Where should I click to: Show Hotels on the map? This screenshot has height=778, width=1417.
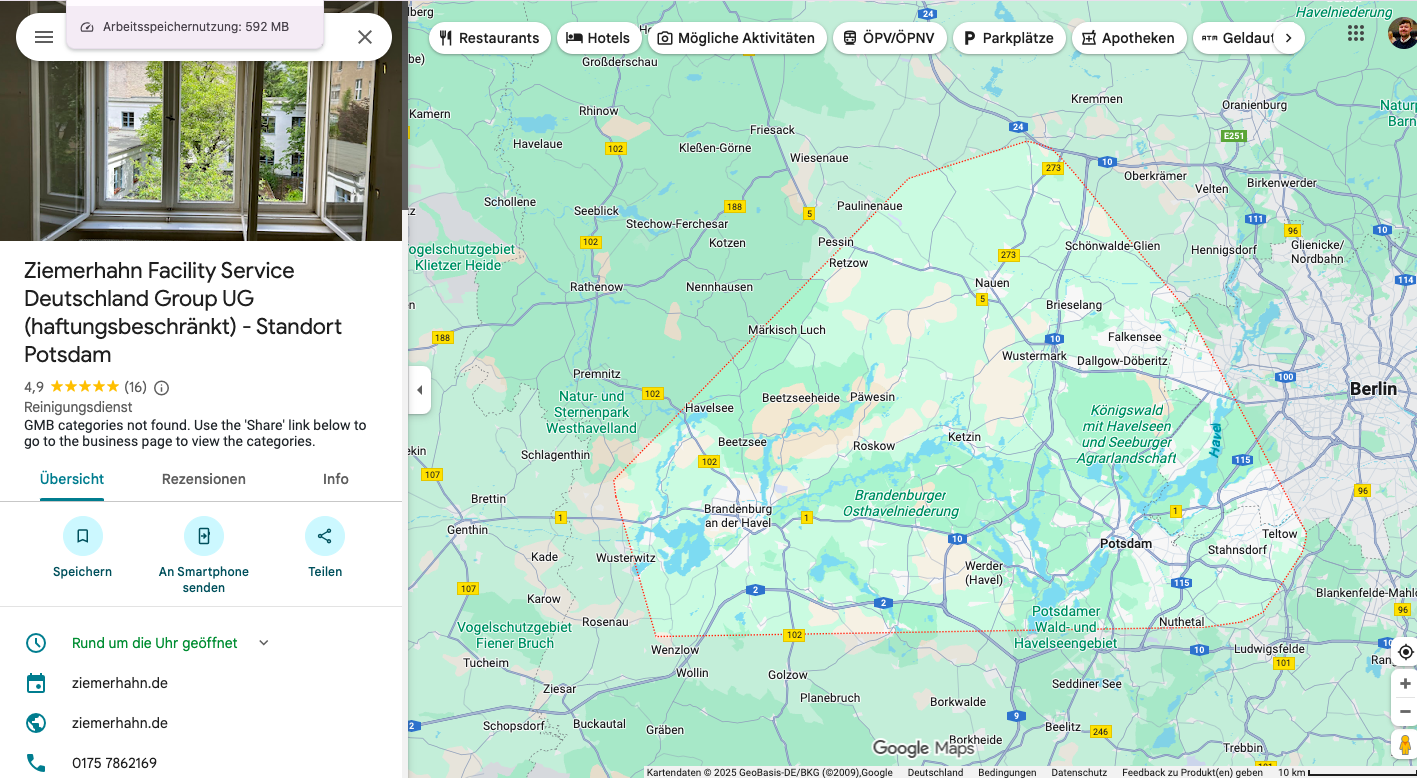tap(598, 38)
